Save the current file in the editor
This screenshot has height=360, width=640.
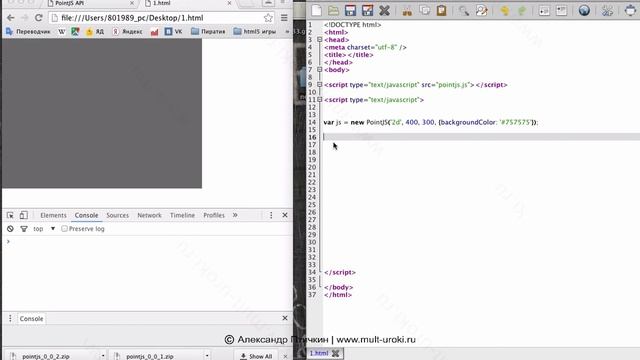(x=350, y=10)
